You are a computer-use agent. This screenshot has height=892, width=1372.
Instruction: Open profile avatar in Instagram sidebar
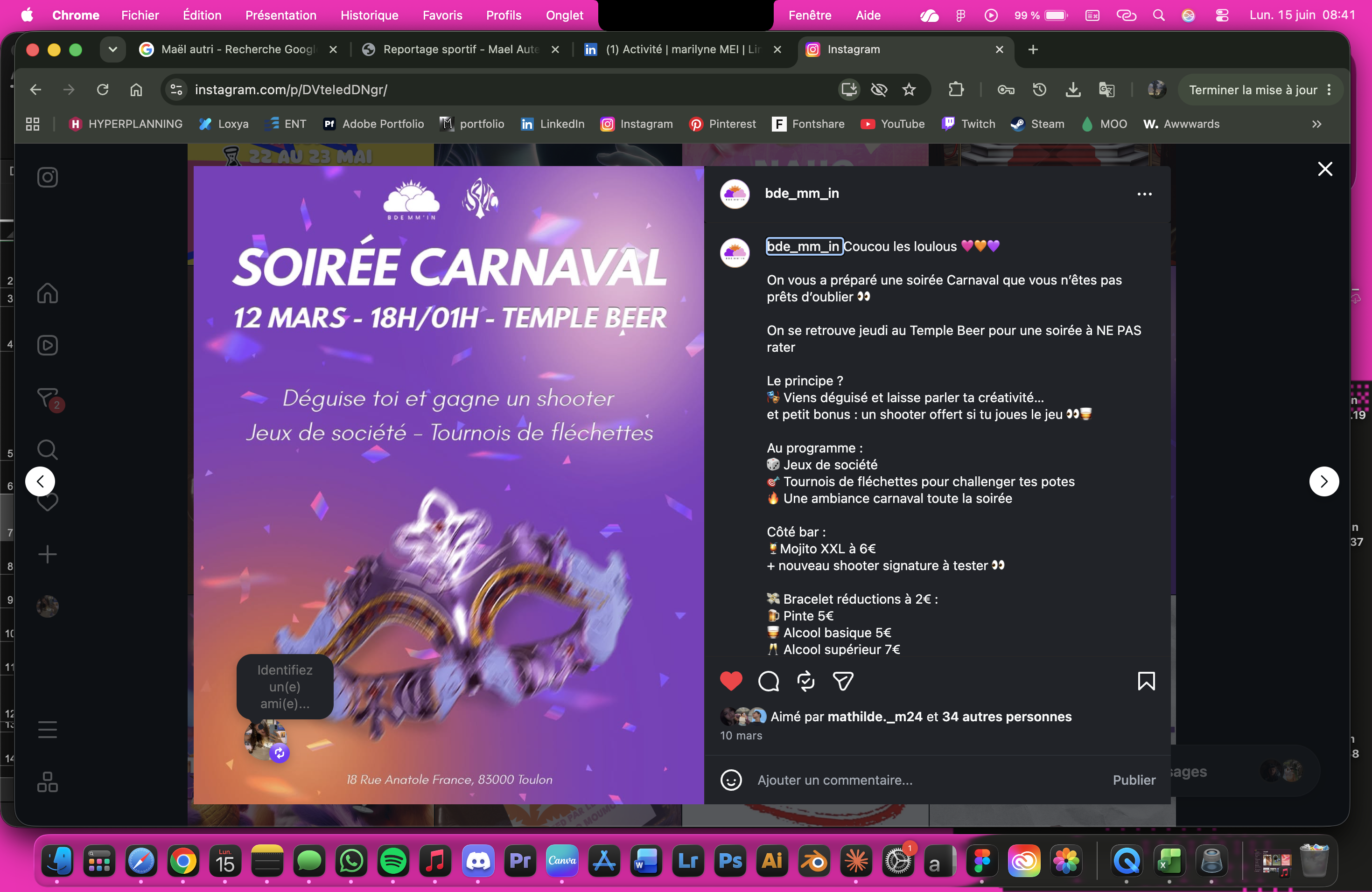click(x=47, y=606)
